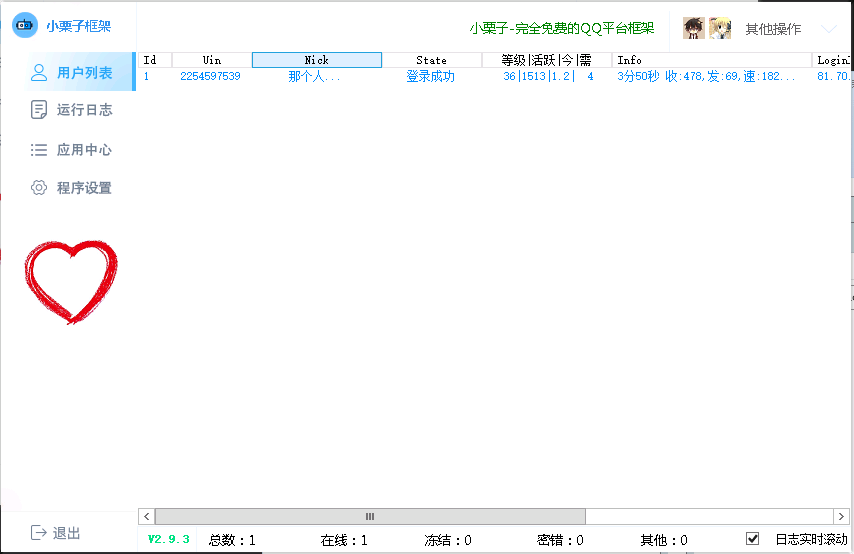
Task: Open the 用户列表 user icon
Action: click(39, 72)
